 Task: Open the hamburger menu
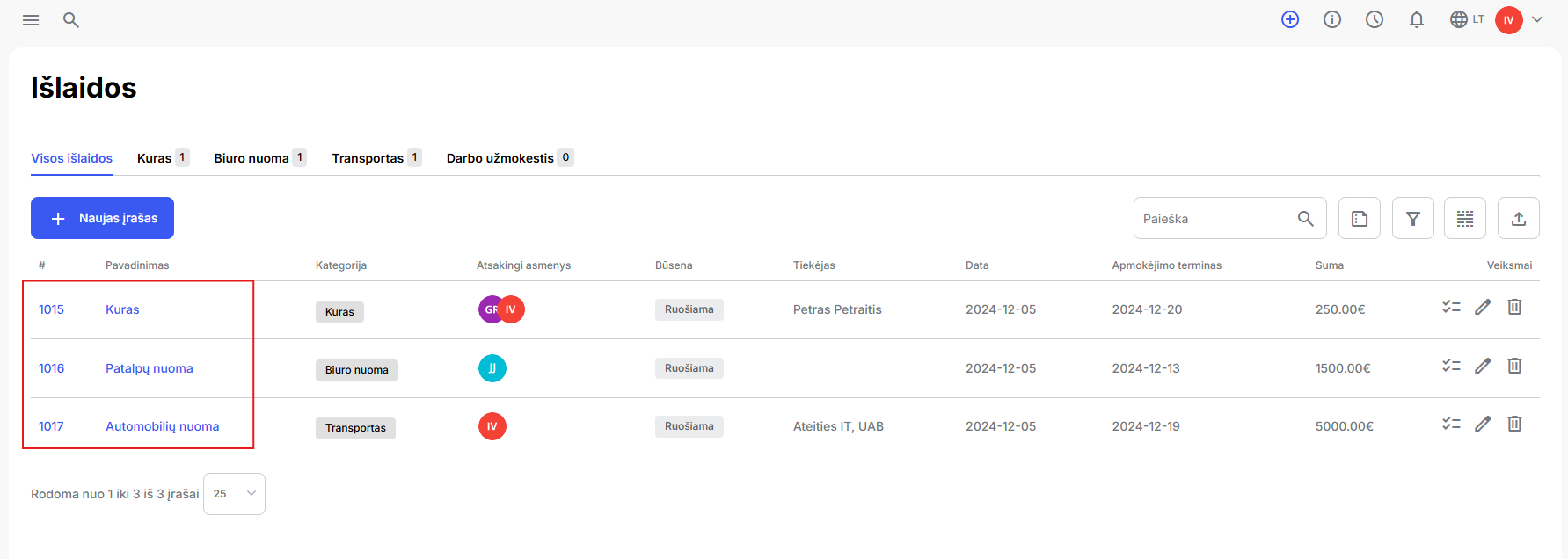coord(31,19)
